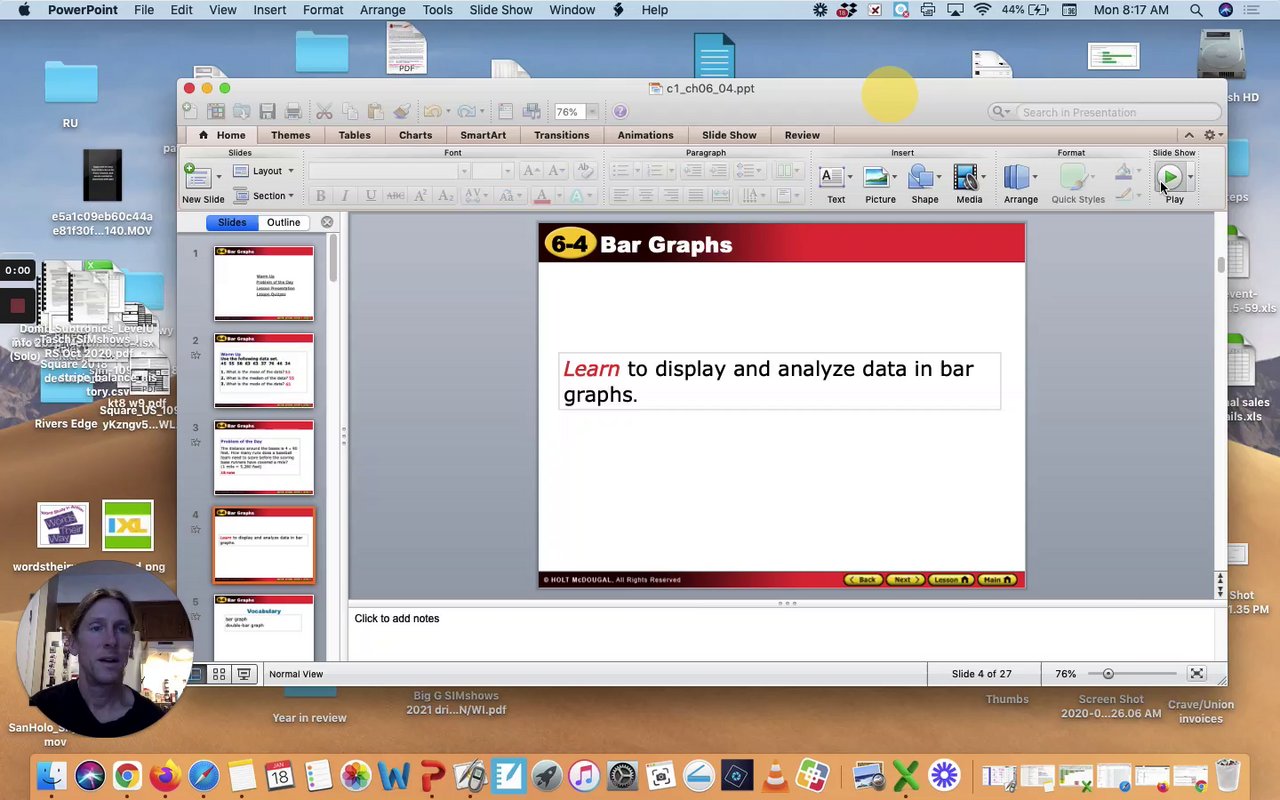
Task: Expand the New Slide dropdown arrow
Action: [218, 177]
